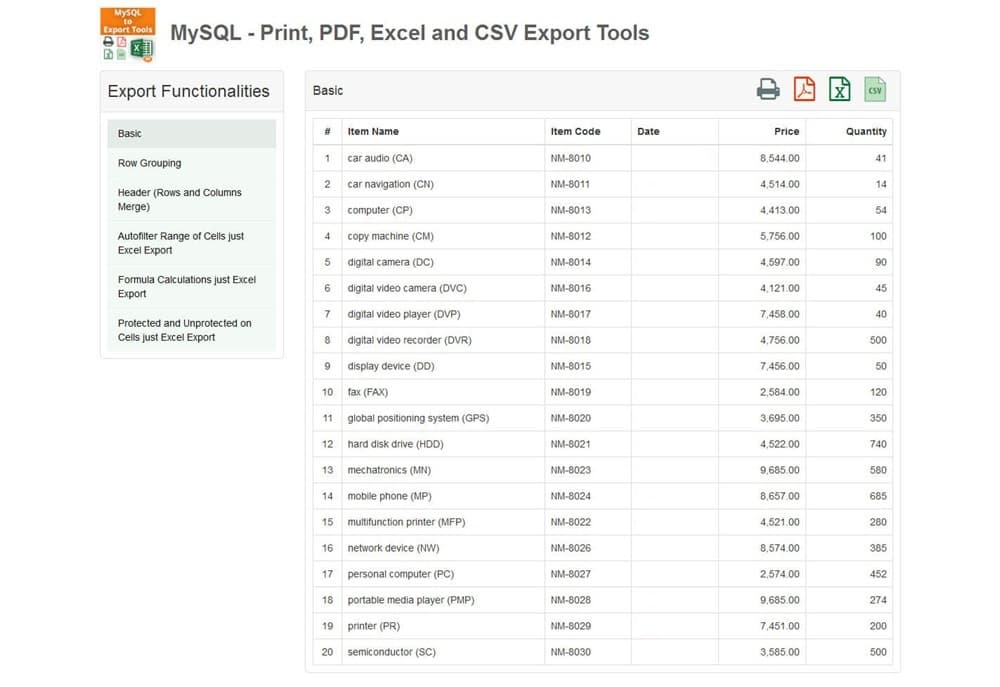Click the Price column header
Screen dimensions: 1000x687
(x=786, y=132)
